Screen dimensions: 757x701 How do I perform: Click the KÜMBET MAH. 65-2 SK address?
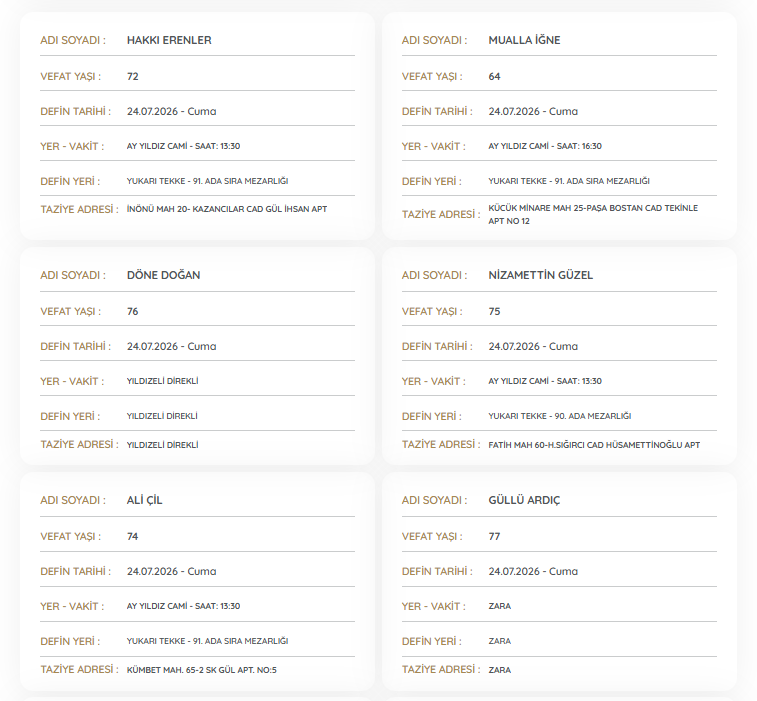[202, 670]
